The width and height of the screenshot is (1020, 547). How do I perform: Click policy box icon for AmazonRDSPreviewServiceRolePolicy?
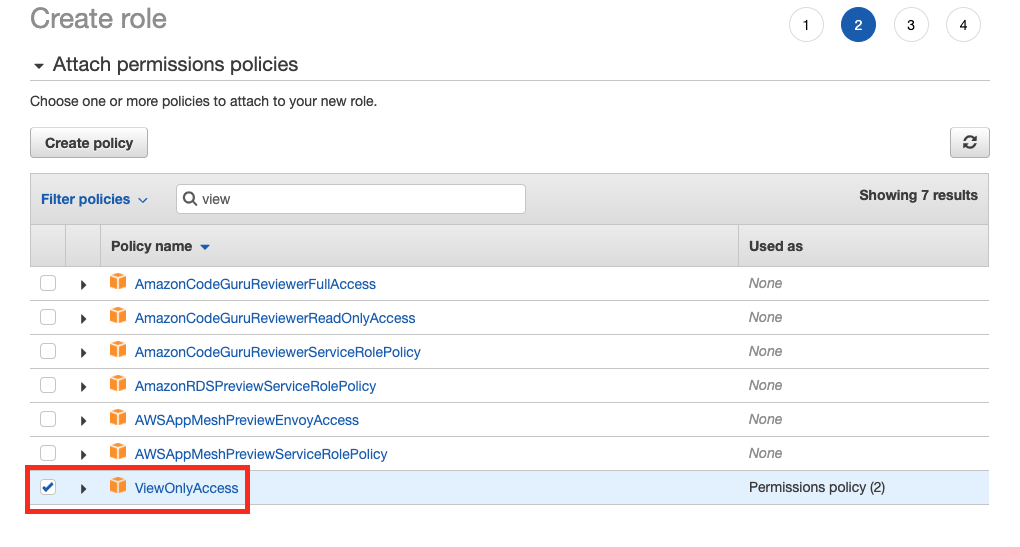pos(118,383)
